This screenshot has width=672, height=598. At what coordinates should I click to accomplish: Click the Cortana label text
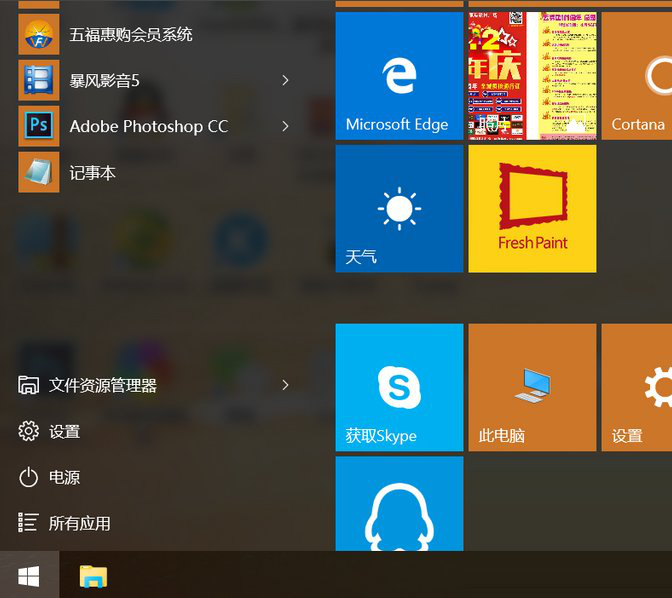638,124
